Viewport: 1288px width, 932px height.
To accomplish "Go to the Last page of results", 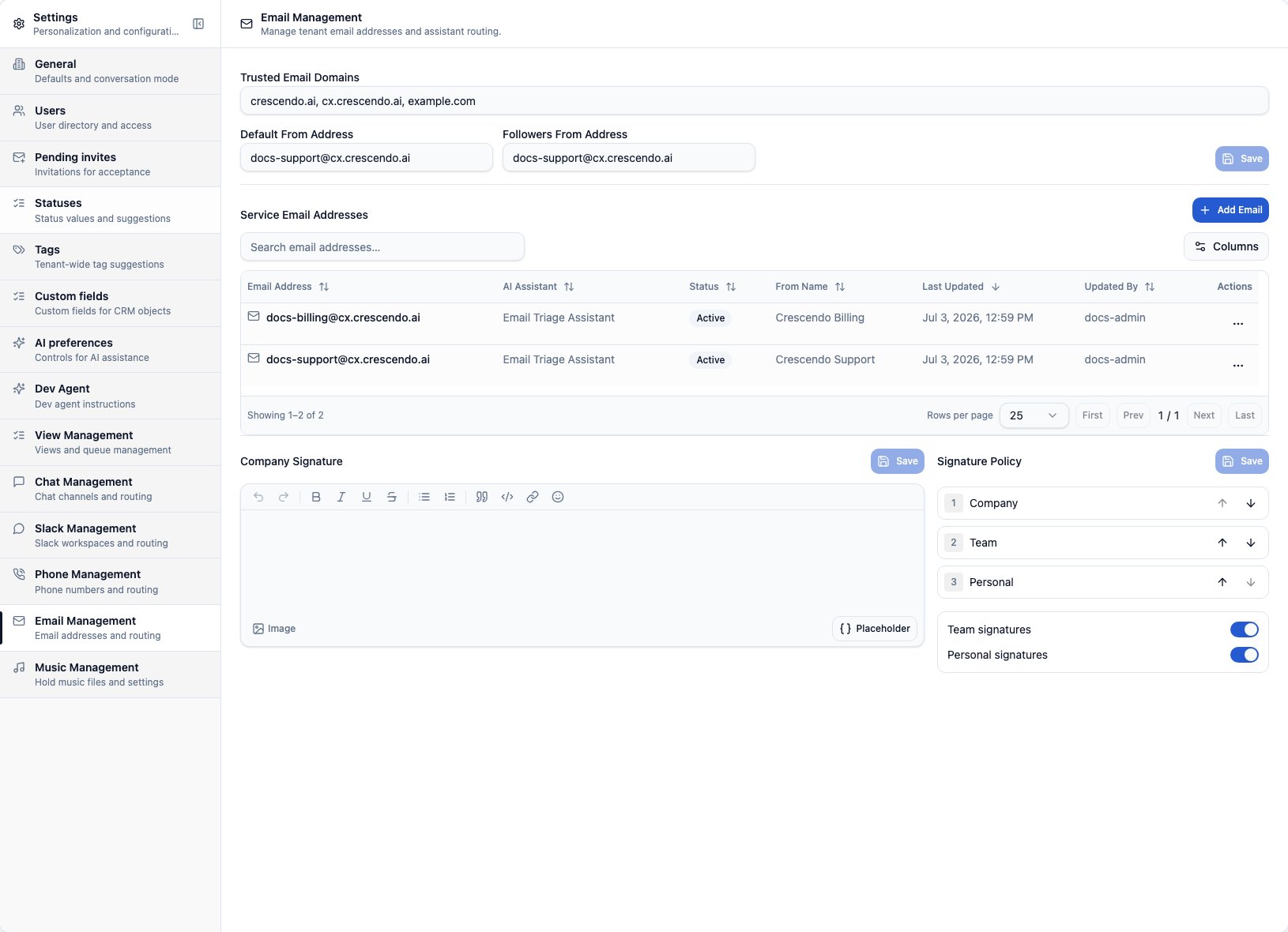I will [1245, 415].
